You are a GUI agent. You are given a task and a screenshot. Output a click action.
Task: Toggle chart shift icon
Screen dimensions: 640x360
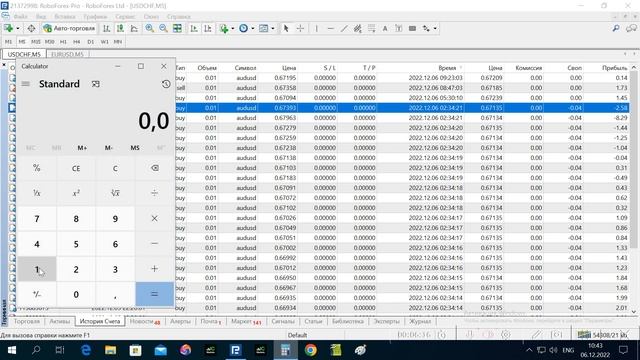(x=208, y=28)
